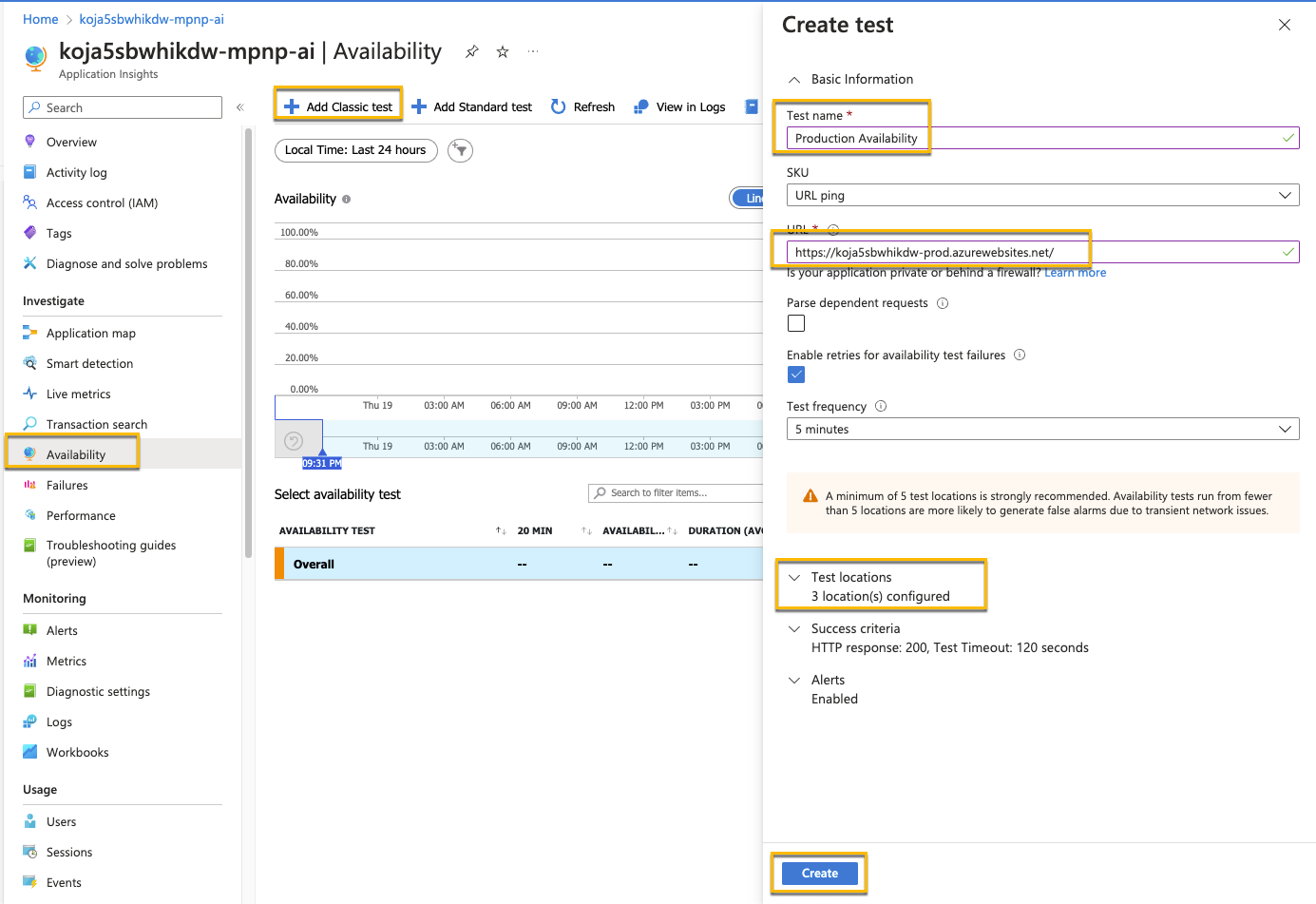Click the Alerts icon under Monitoring
This screenshot has width=1316, height=904.
pos(30,630)
